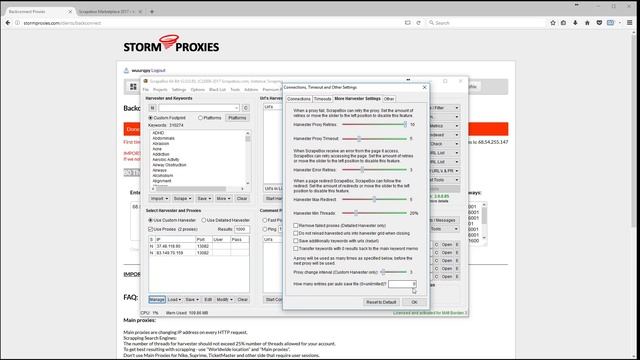This screenshot has width=640, height=360.
Task: Click the Firefox back arrow button
Action: coord(8,23)
